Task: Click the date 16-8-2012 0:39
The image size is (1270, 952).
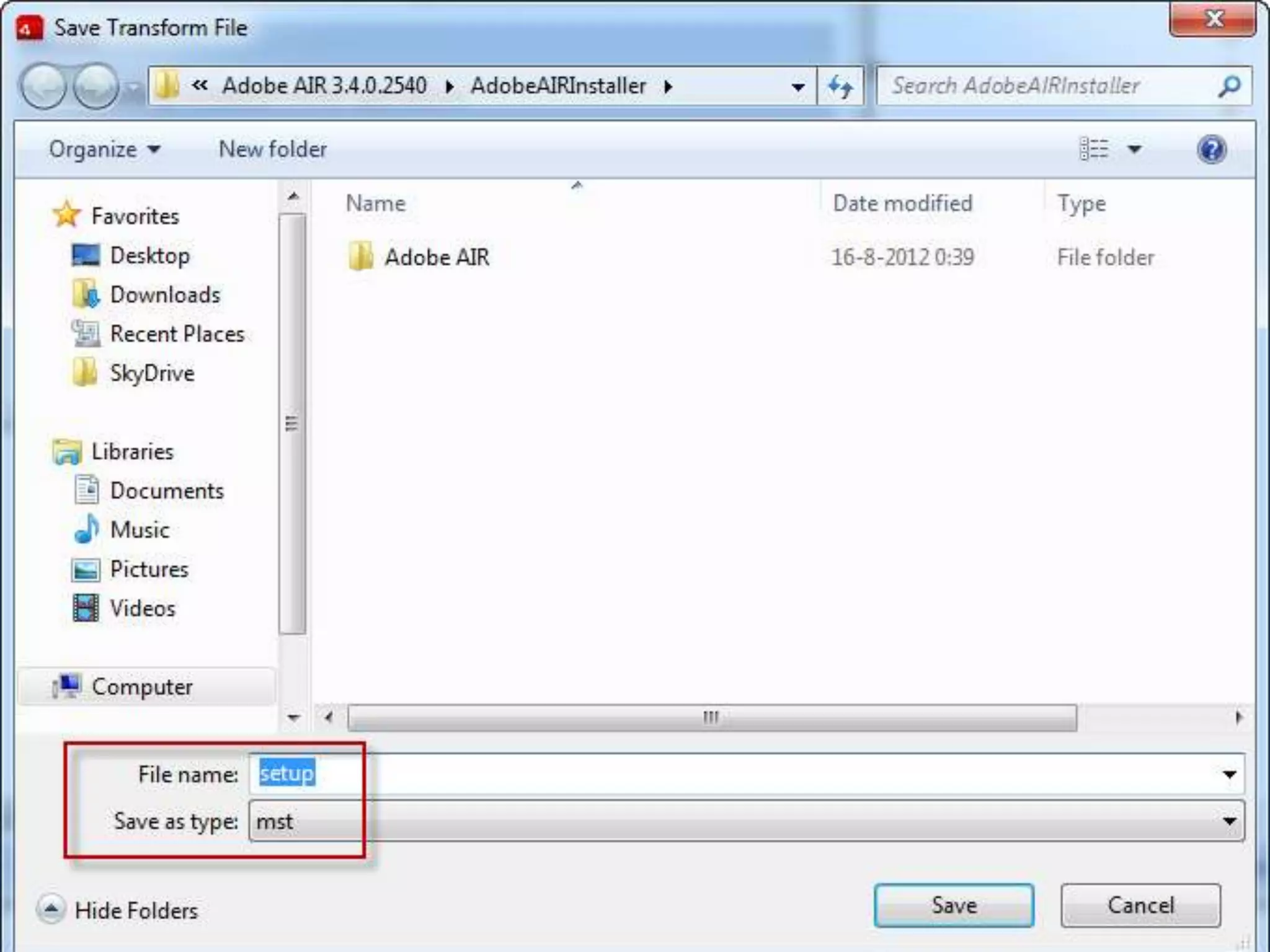Action: click(903, 257)
